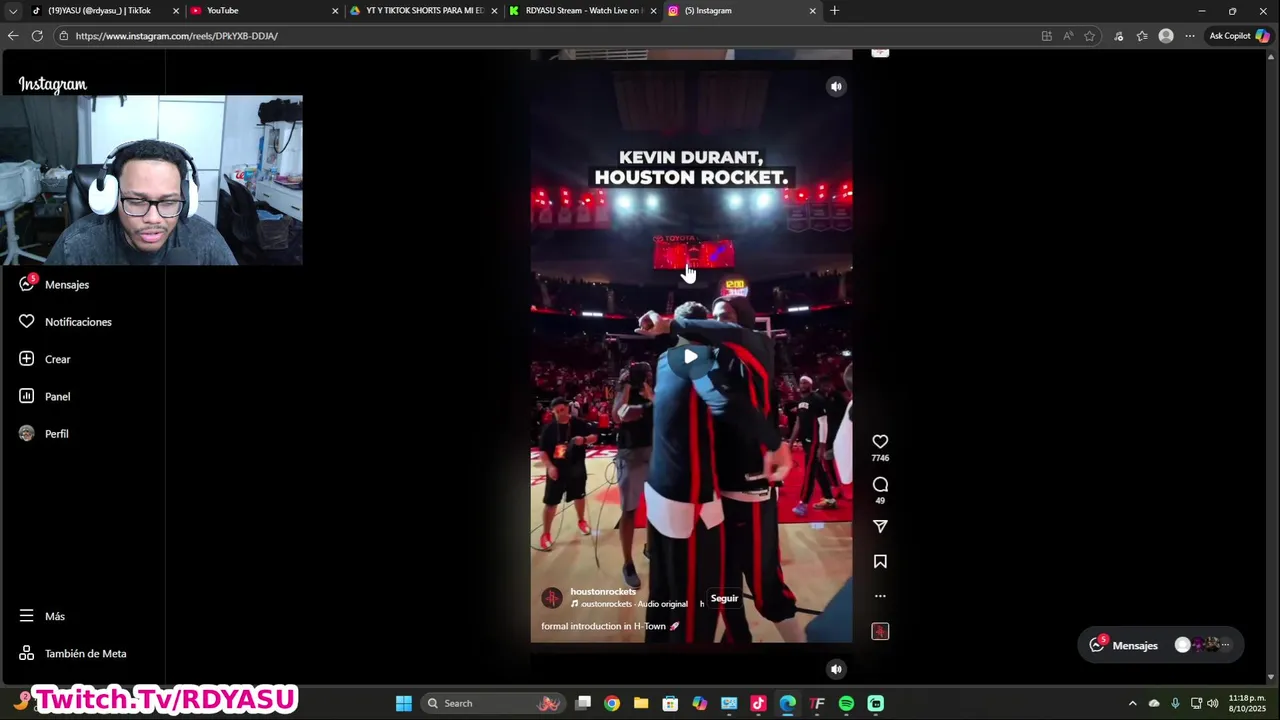
Task: Close the YouTube browser tab
Action: (x=335, y=11)
